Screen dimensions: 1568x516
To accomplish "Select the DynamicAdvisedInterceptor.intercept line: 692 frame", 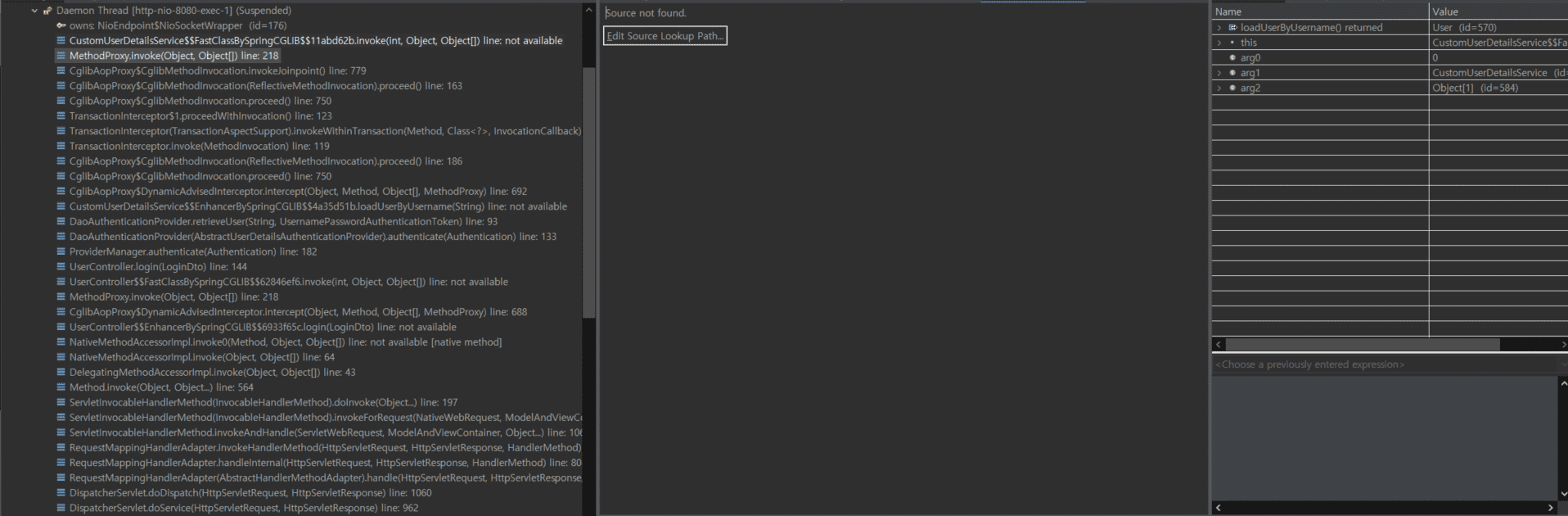I will 298,192.
